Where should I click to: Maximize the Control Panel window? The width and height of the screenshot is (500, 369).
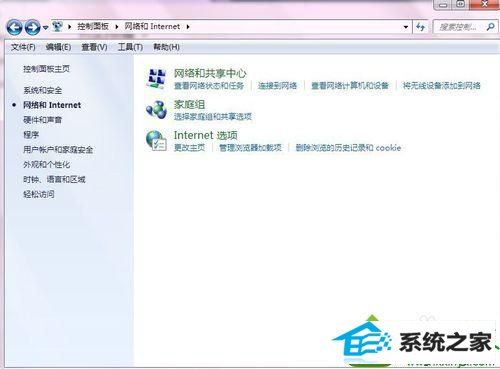coord(460,5)
